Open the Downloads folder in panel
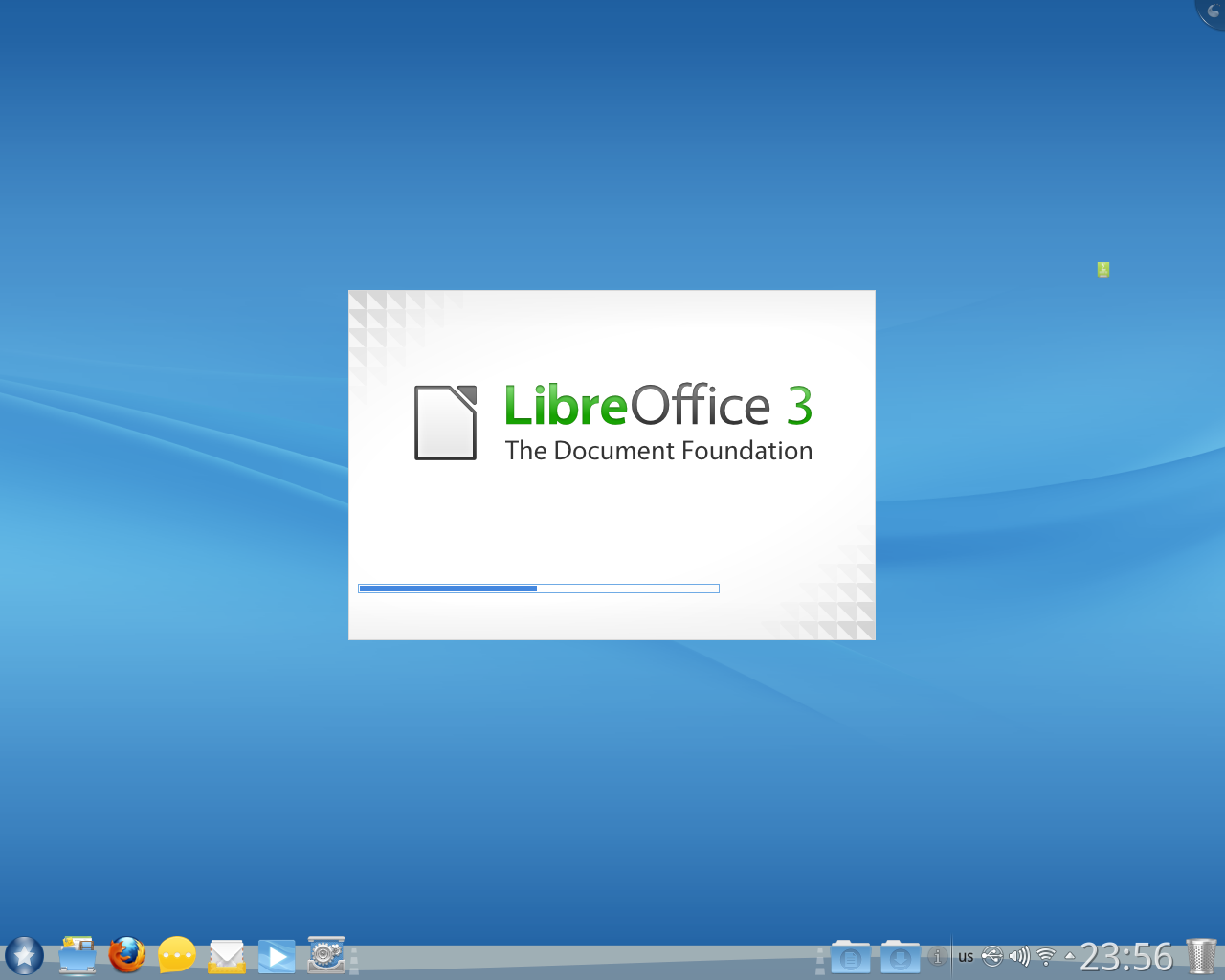Screen dimensions: 1225x980 pos(900,956)
